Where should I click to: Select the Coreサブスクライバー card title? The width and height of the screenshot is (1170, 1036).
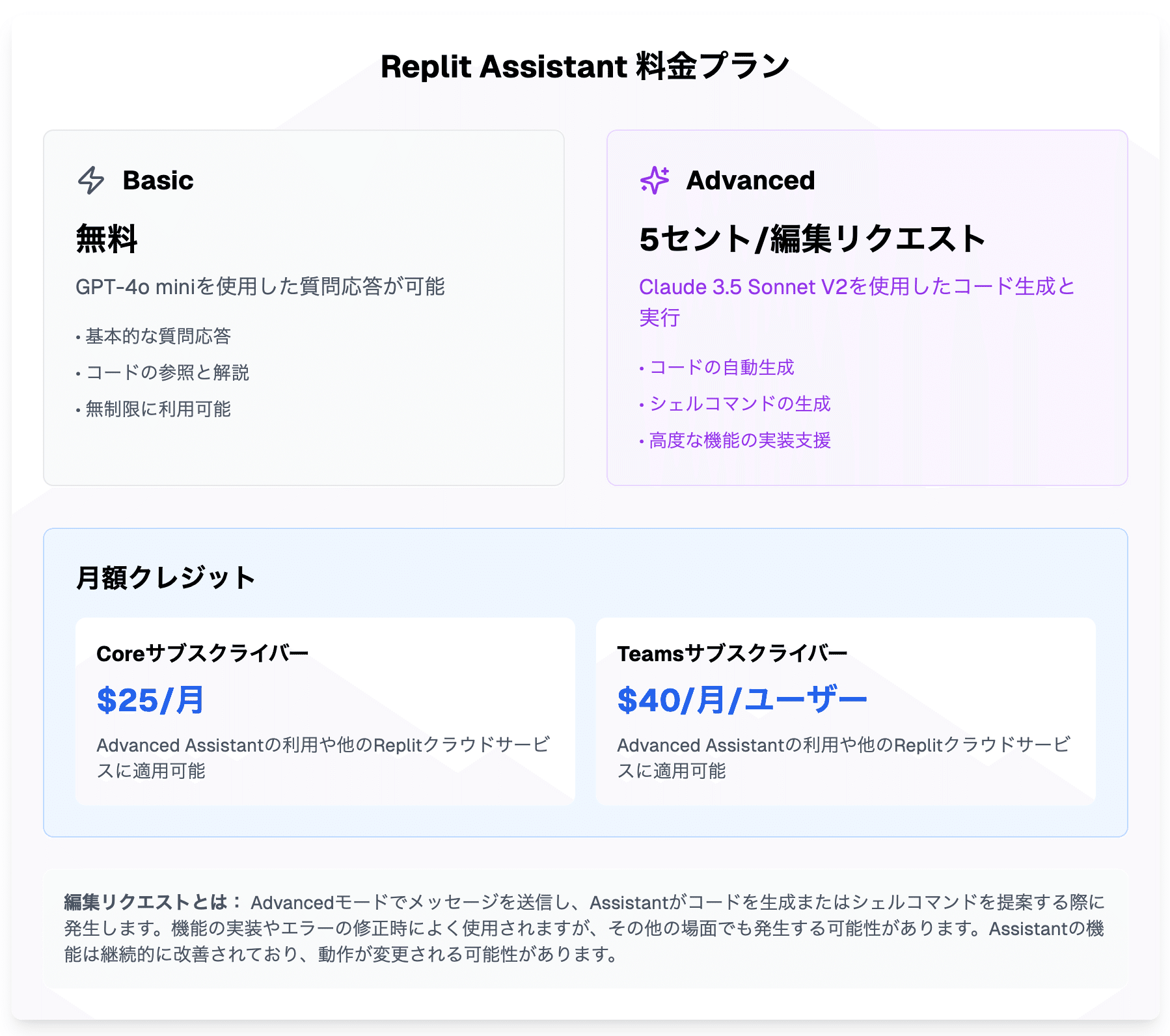tap(202, 653)
